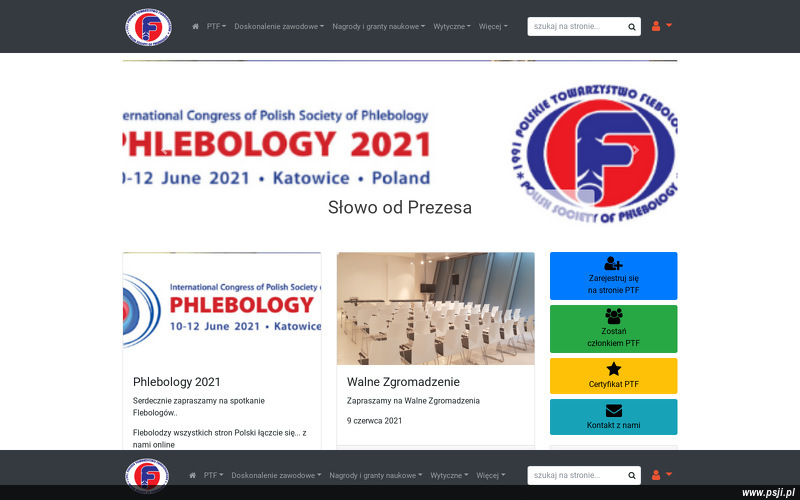800x500 pixels.
Task: Click the conference room photo thumbnail
Action: click(x=436, y=309)
